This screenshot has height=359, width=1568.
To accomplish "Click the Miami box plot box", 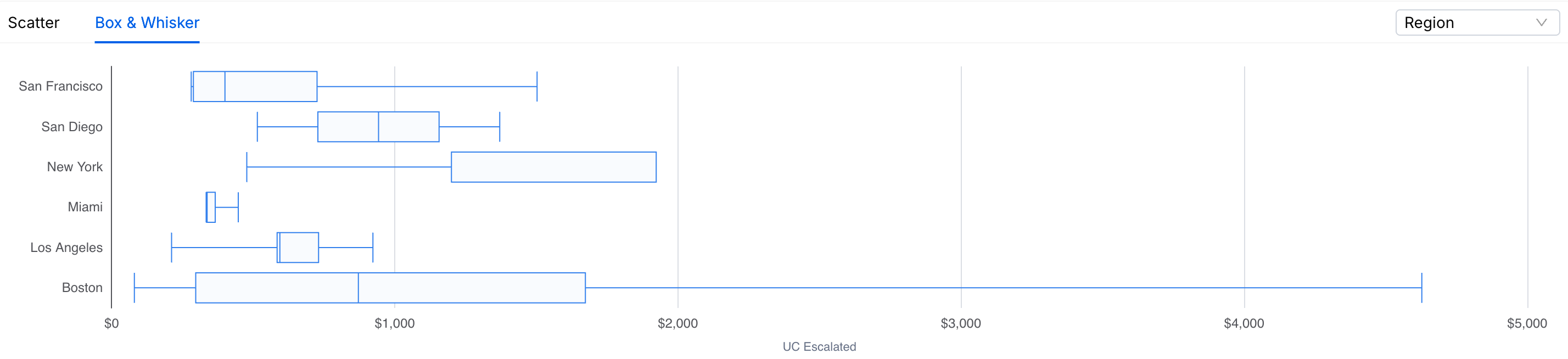I will point(211,207).
